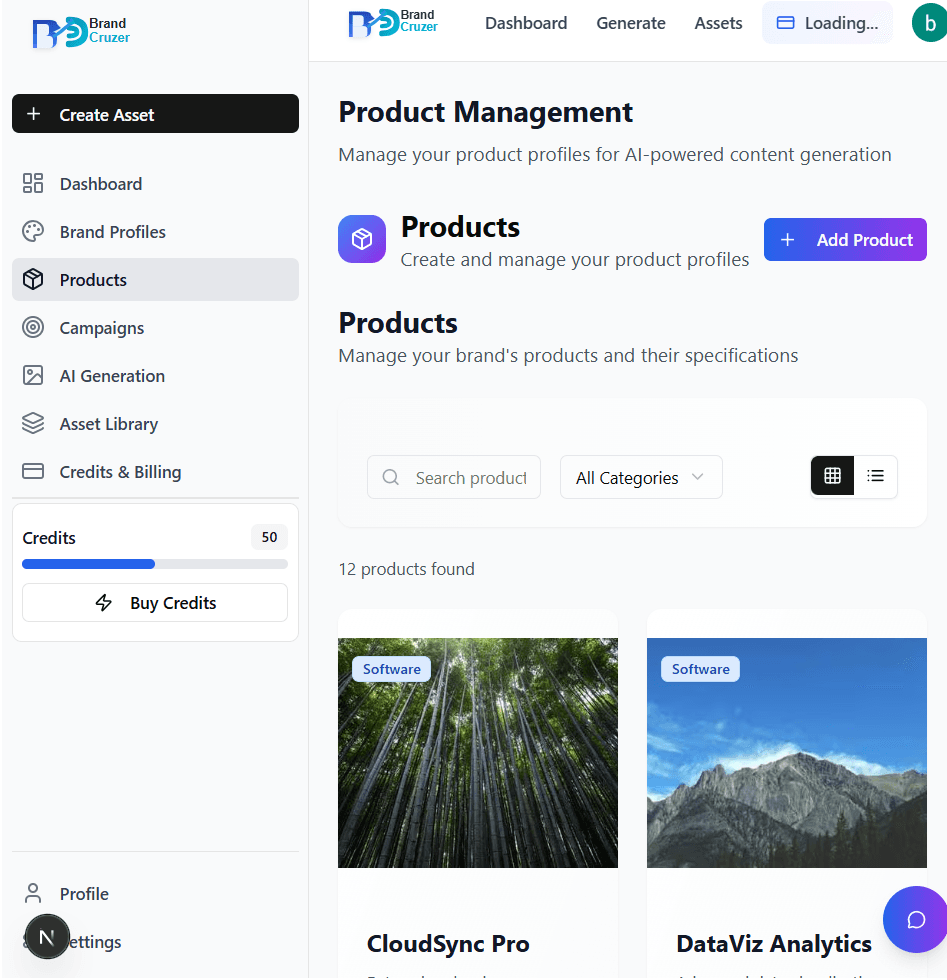The height and width of the screenshot is (980, 947).
Task: Click the Brand Cruzer logo in sidebar
Action: pyautogui.click(x=81, y=32)
